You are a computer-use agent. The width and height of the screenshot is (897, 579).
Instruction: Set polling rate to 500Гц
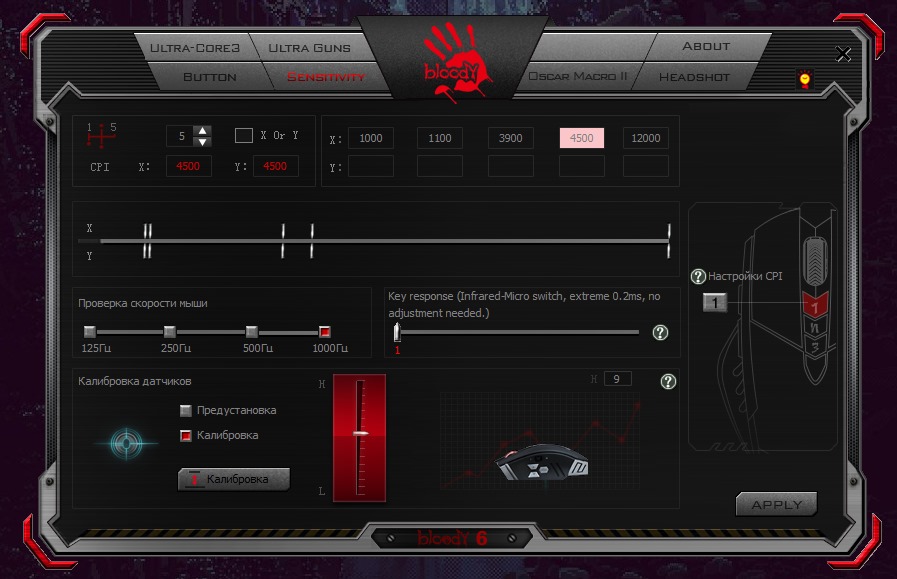click(x=251, y=331)
